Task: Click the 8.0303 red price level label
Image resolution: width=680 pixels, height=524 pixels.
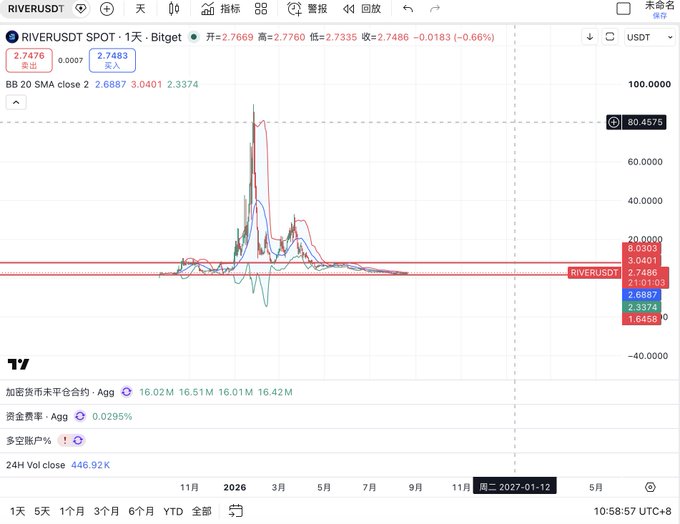Action: (641, 248)
